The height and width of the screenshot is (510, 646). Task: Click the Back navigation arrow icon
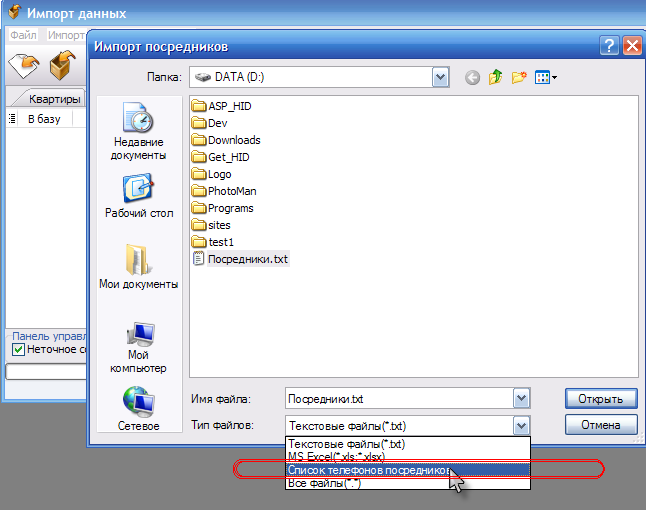(x=473, y=77)
